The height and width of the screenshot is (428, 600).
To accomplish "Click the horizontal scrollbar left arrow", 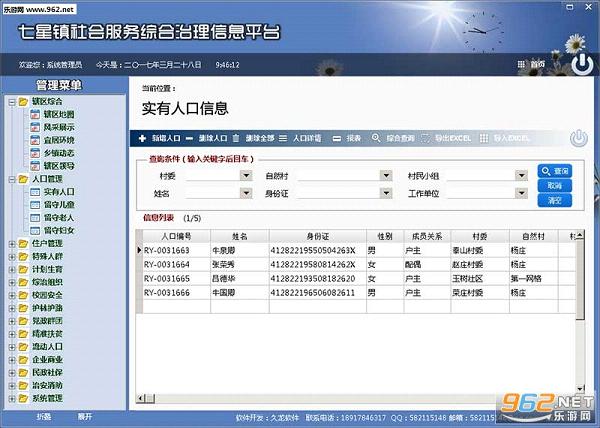I will tap(140, 399).
